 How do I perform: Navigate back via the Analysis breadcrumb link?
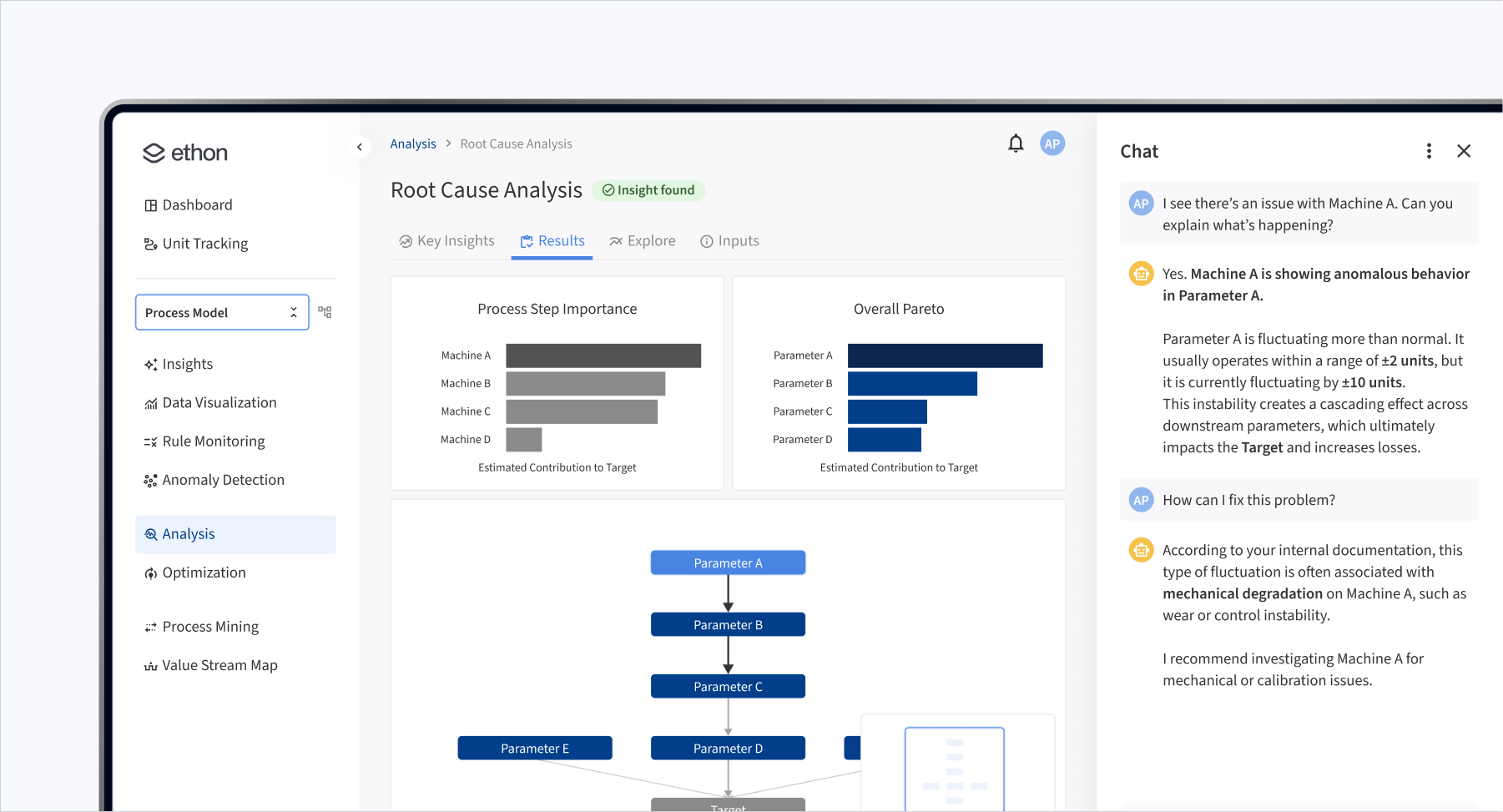pos(413,143)
